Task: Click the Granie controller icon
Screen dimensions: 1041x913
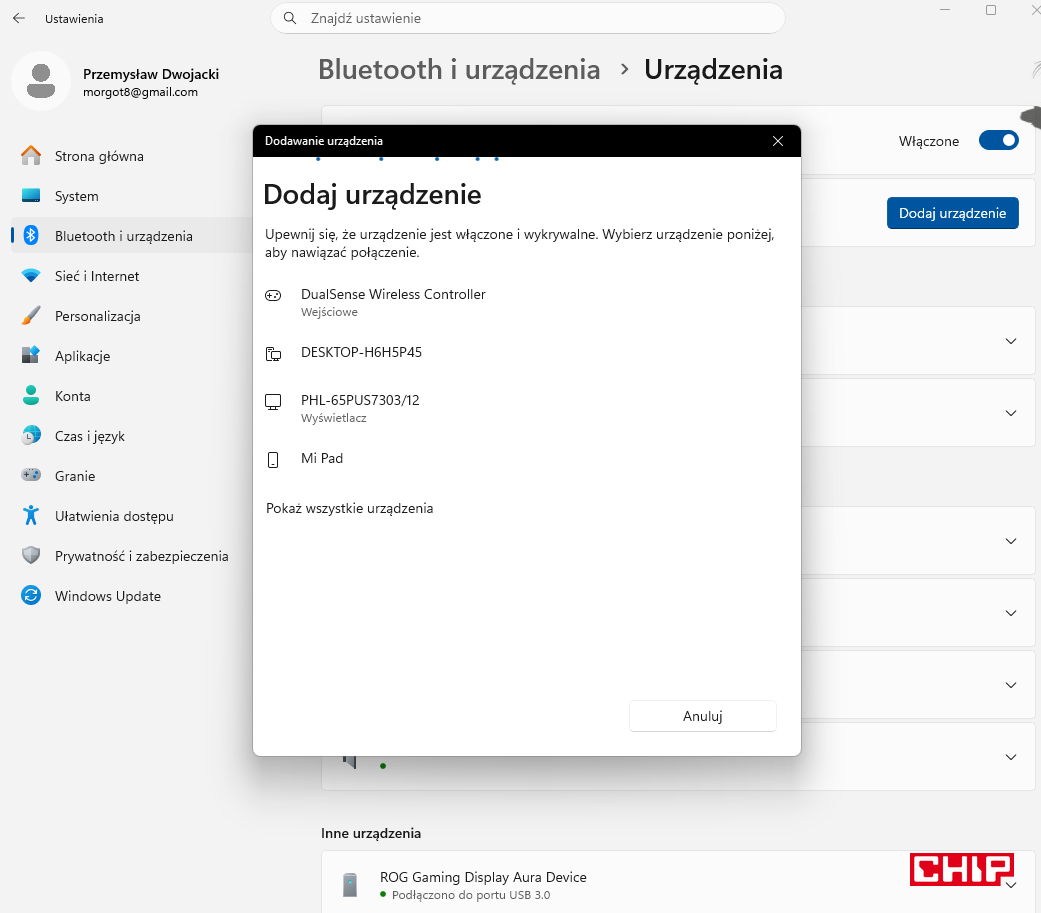Action: click(x=31, y=475)
